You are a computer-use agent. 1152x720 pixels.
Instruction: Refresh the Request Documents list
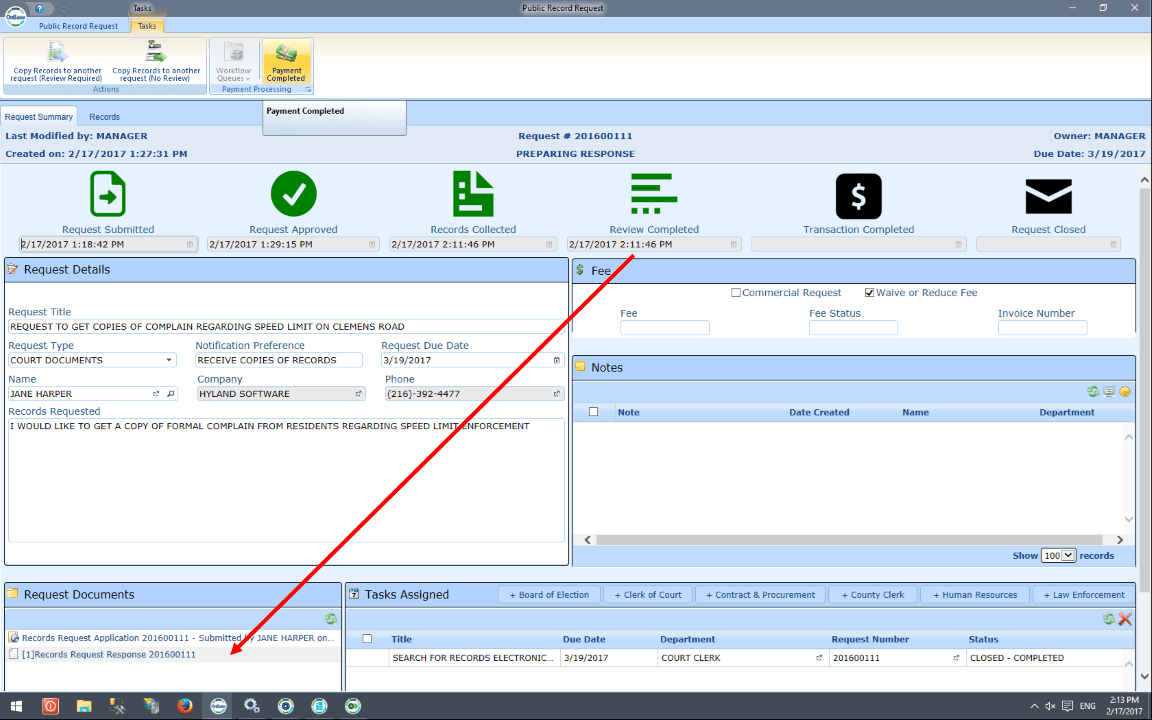(331, 619)
